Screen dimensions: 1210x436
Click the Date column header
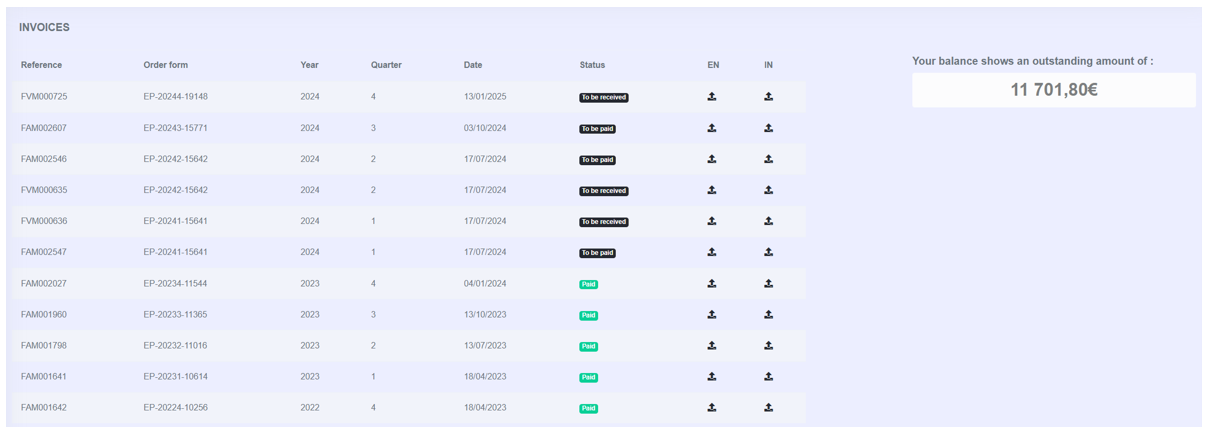point(473,65)
